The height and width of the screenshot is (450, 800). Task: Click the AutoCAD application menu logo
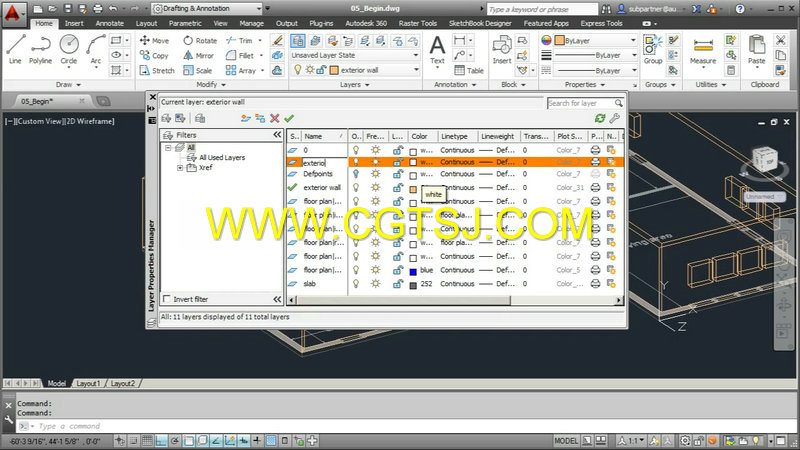(13, 12)
